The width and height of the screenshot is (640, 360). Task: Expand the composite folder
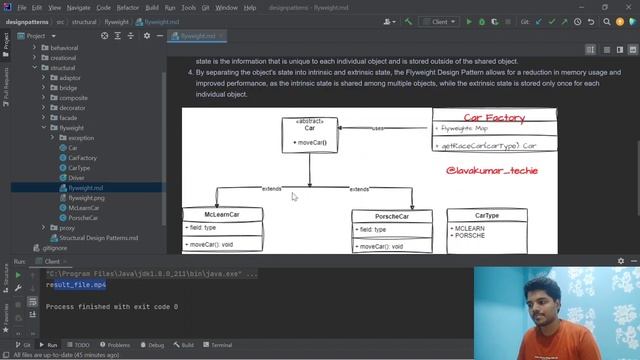(44, 98)
